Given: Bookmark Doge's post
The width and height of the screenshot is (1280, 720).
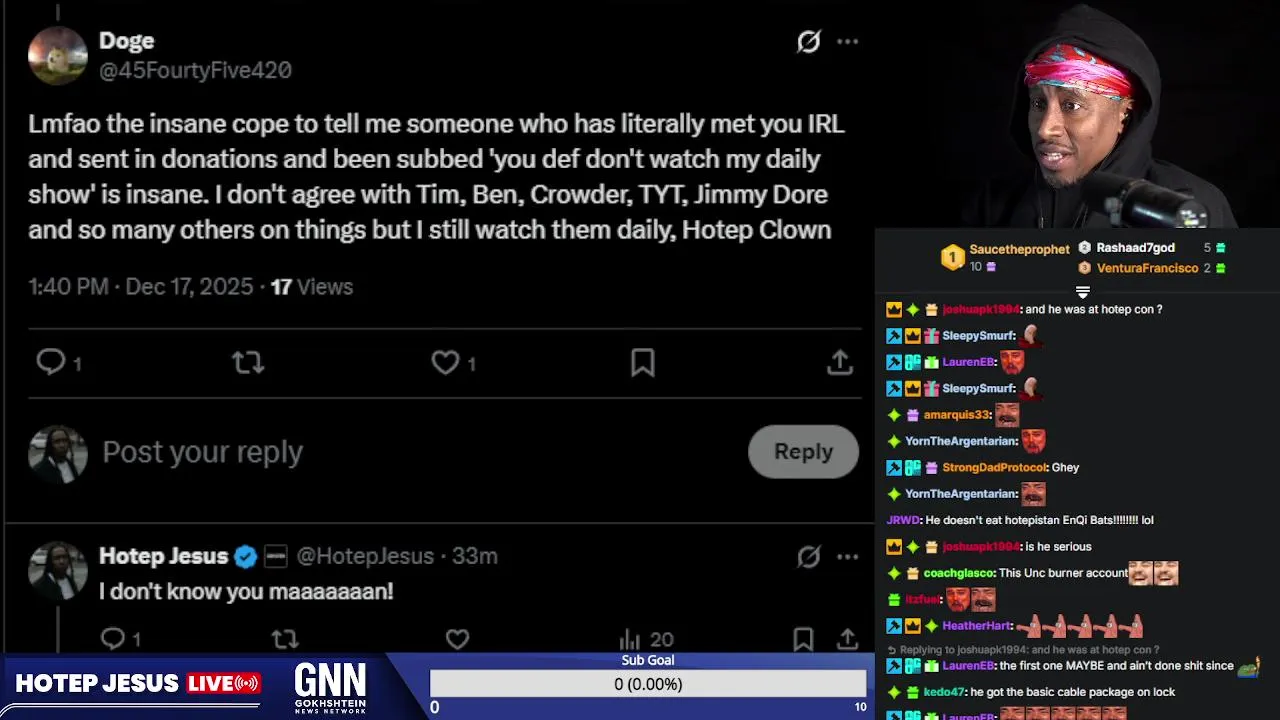Looking at the screenshot, I should (643, 362).
